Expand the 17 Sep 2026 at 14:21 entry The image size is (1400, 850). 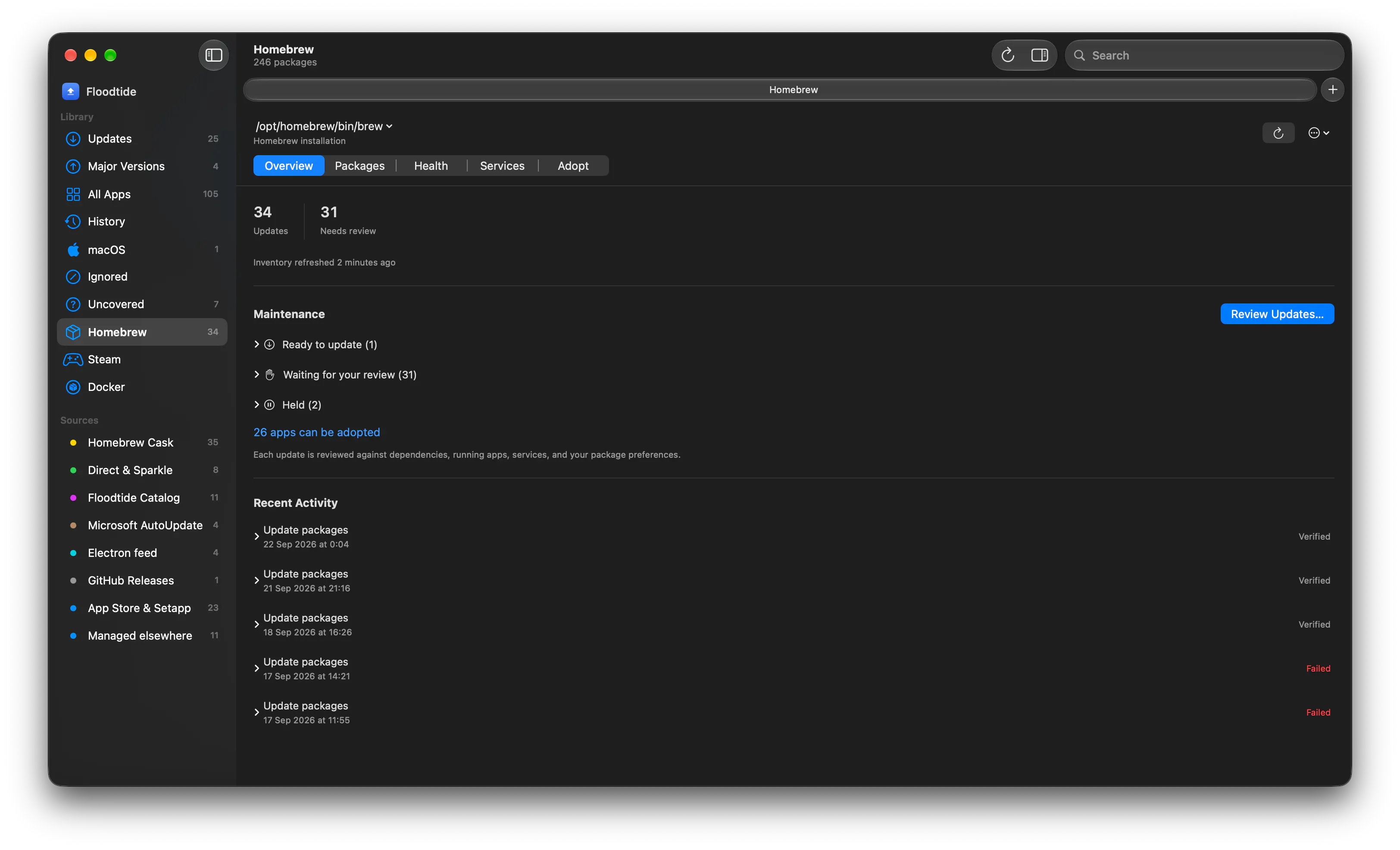click(x=257, y=669)
